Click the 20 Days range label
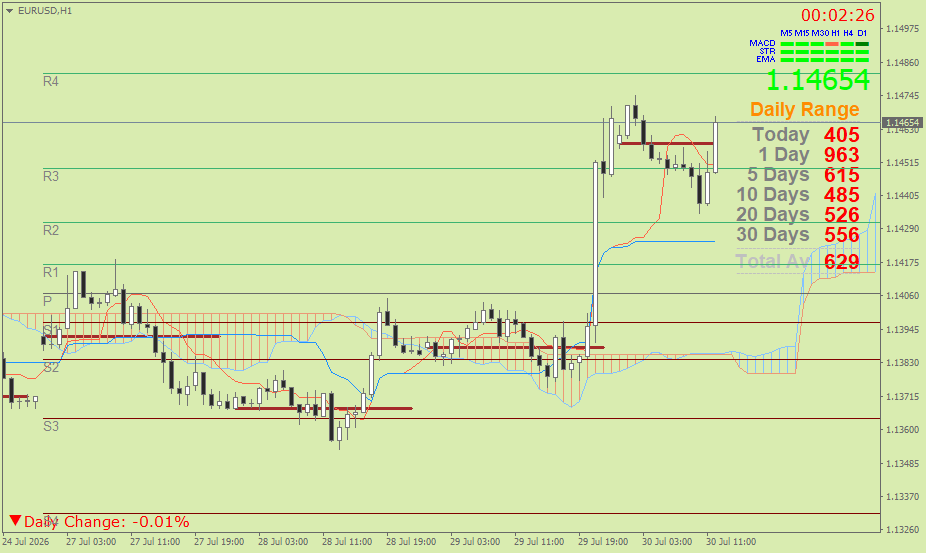 (772, 214)
